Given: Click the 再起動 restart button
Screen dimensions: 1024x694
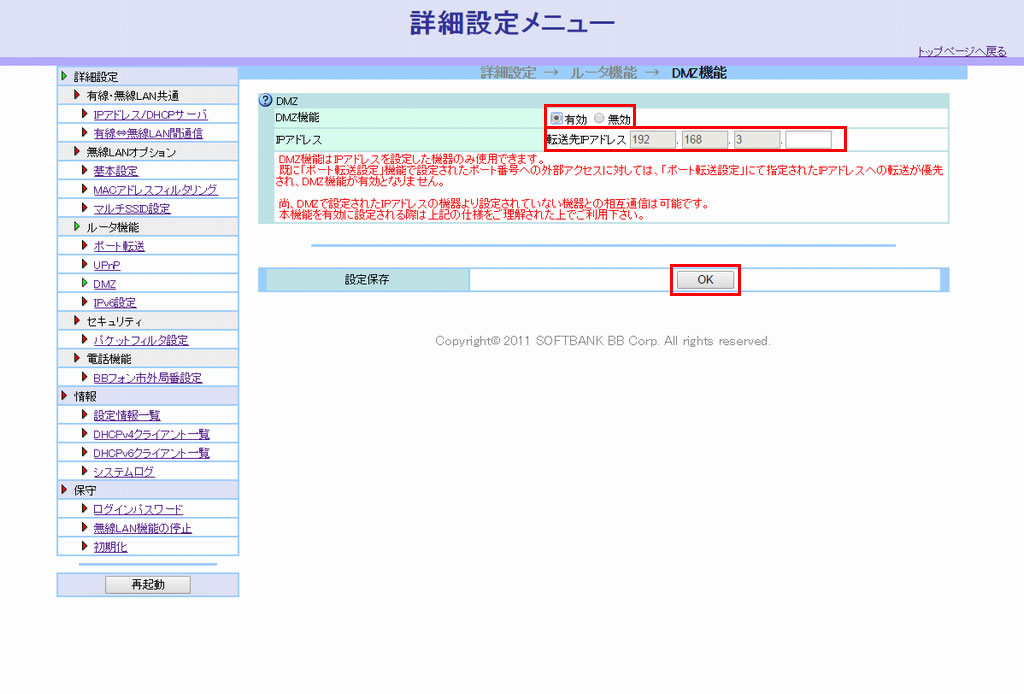Looking at the screenshot, I should [x=147, y=585].
